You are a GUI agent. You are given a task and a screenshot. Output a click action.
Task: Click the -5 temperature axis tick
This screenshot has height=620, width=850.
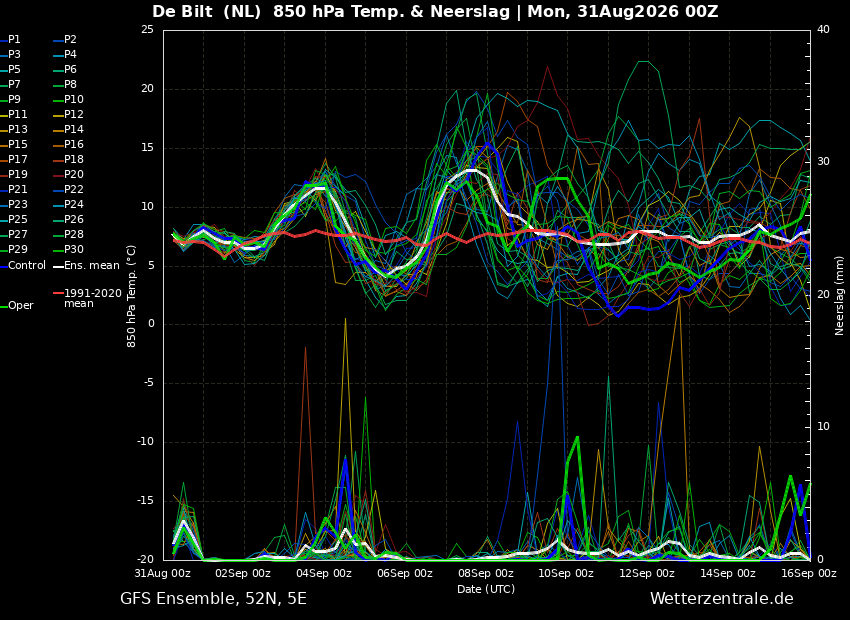point(149,383)
